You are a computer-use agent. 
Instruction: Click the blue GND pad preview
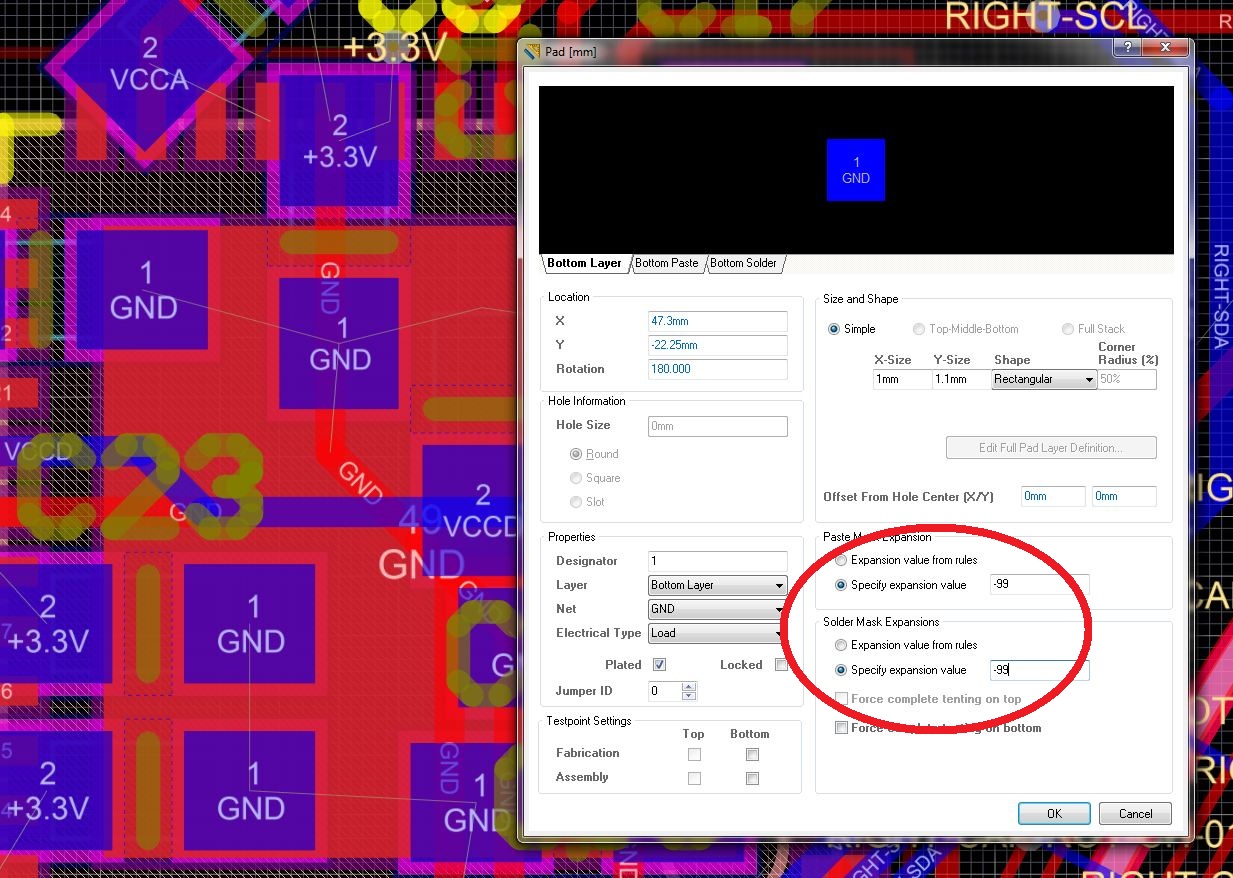(856, 170)
